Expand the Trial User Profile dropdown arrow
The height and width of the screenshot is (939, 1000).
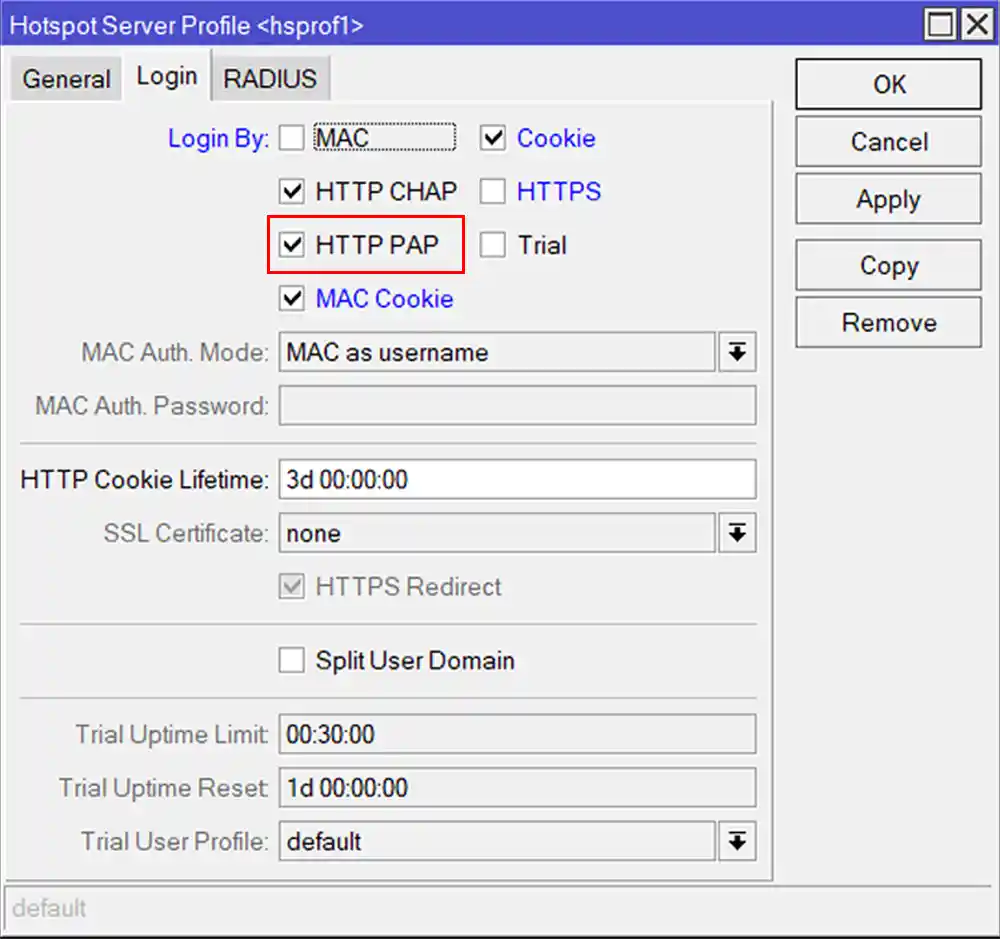[737, 841]
